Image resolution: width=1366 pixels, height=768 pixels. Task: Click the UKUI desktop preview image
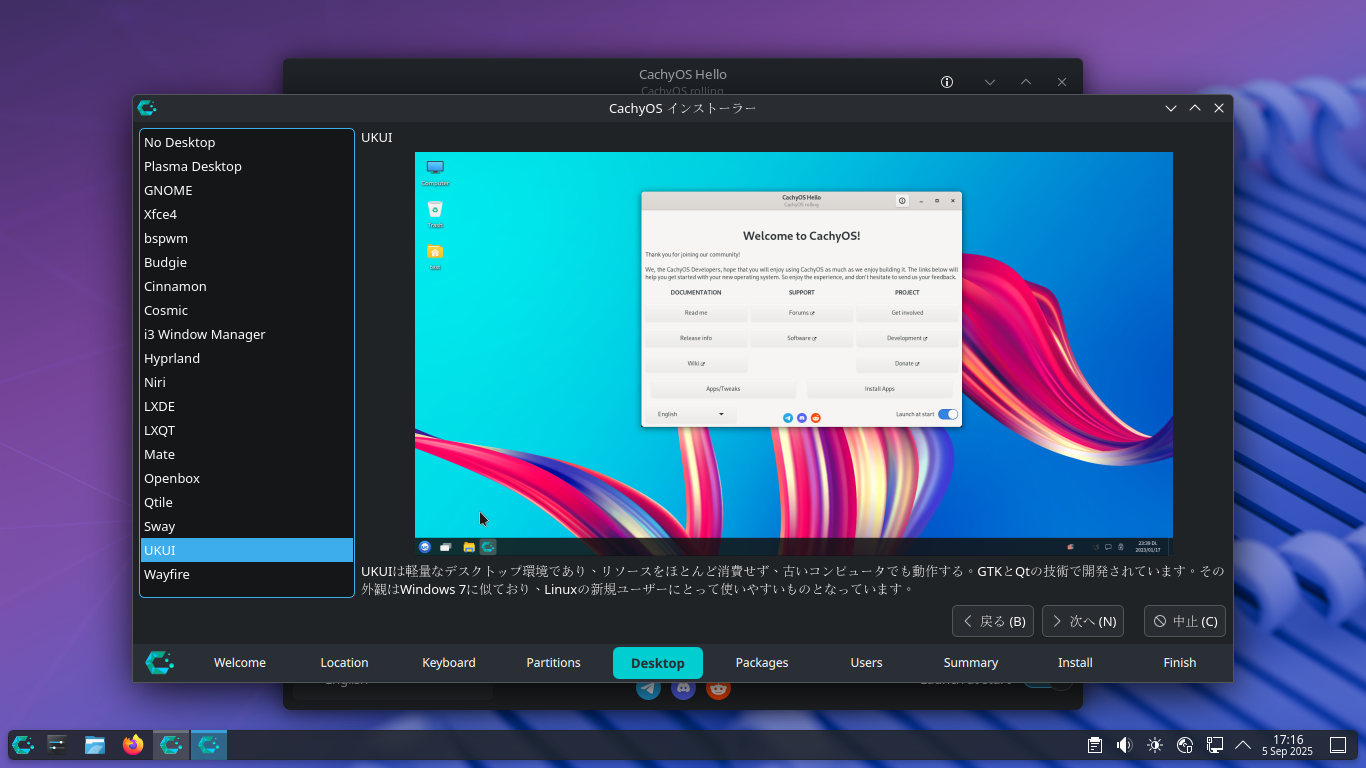pyautogui.click(x=793, y=353)
